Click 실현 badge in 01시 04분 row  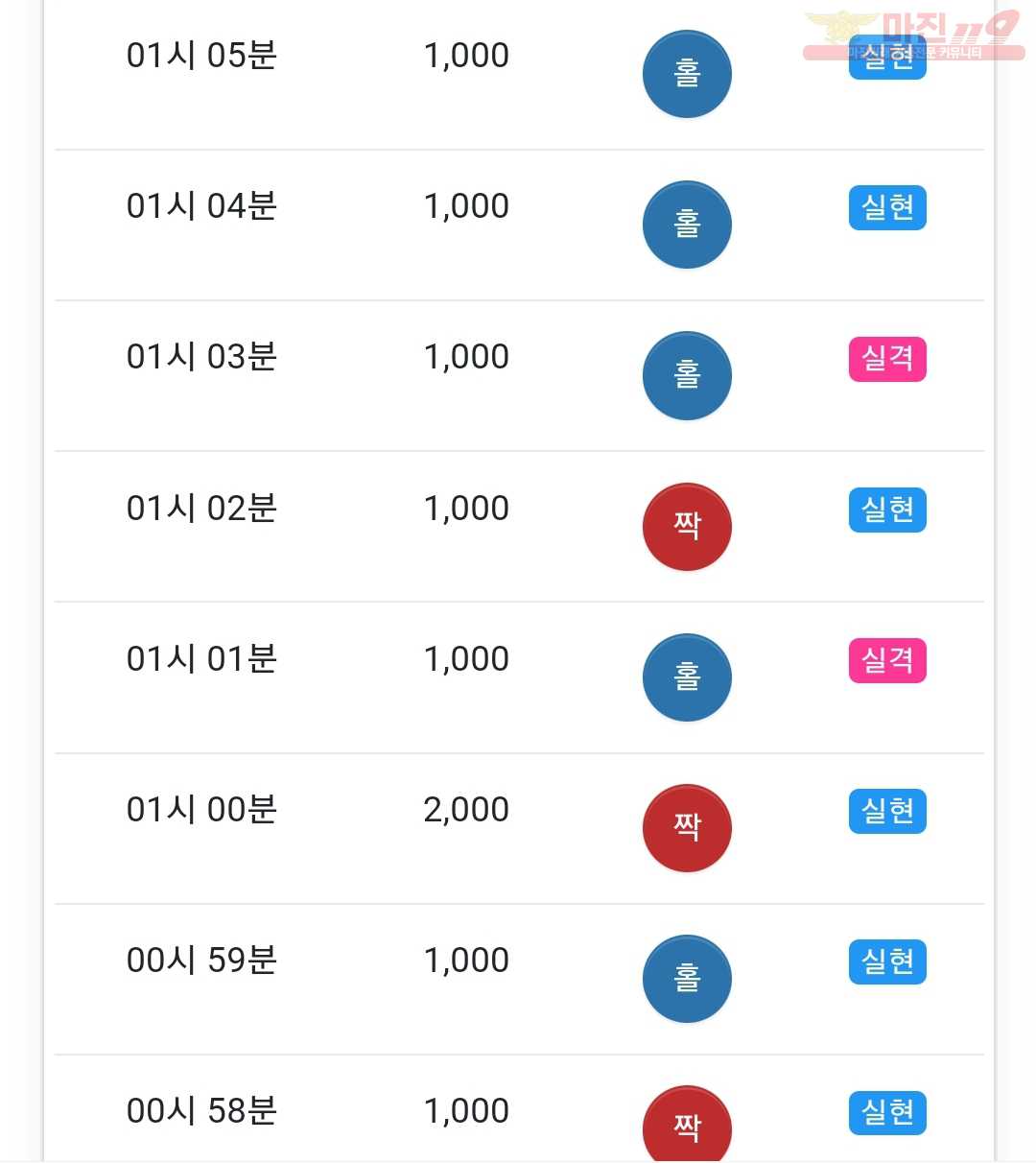click(x=887, y=208)
